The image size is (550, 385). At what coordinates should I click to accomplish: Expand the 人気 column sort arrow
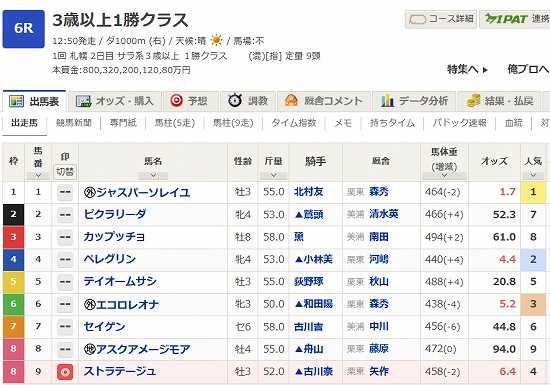click(533, 175)
